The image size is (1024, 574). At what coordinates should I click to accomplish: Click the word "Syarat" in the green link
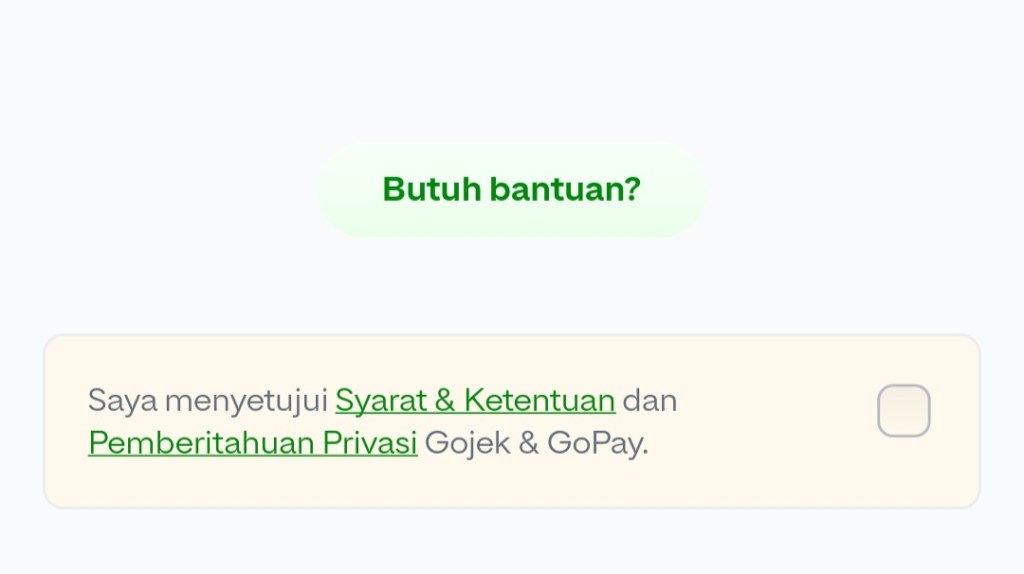[381, 401]
